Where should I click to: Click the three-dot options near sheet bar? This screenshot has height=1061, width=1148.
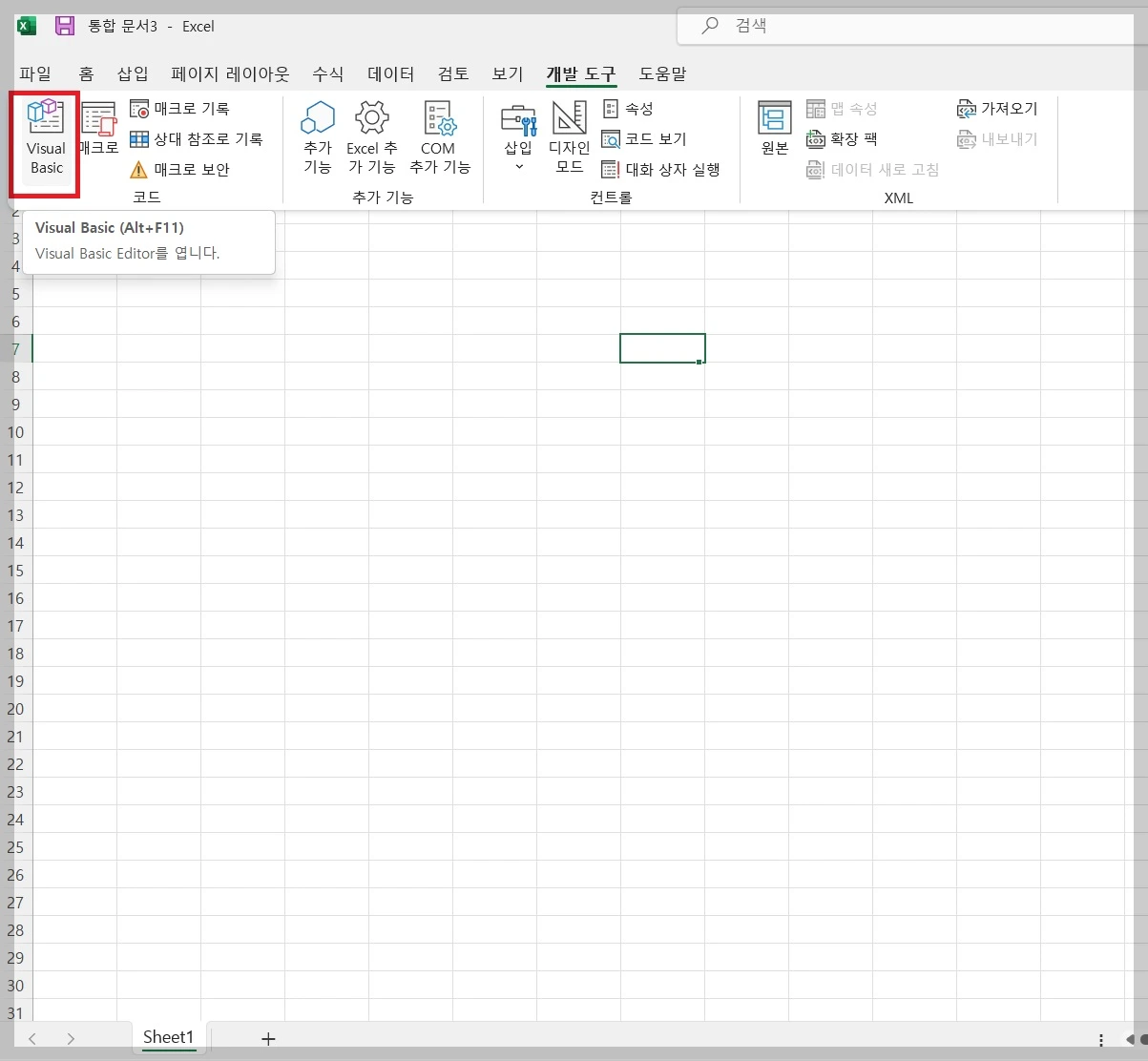point(1101,1040)
